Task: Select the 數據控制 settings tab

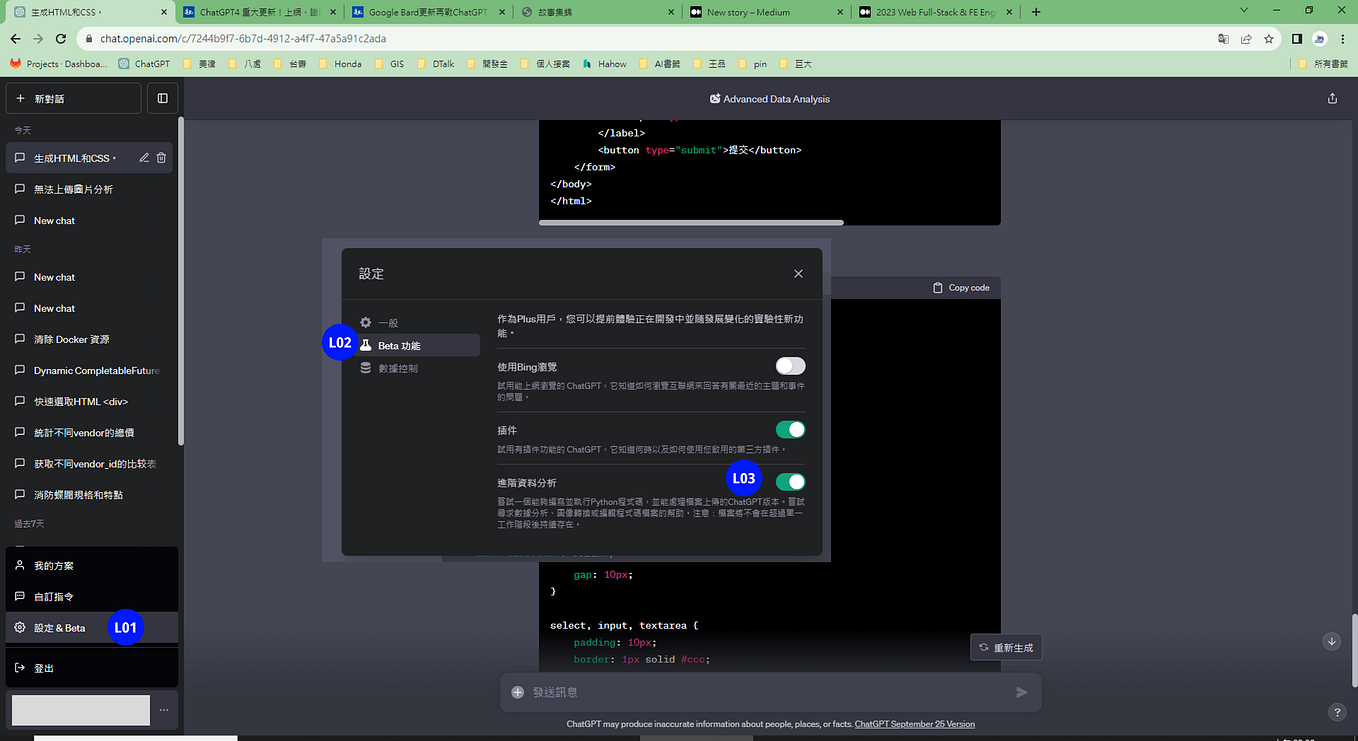Action: point(417,368)
